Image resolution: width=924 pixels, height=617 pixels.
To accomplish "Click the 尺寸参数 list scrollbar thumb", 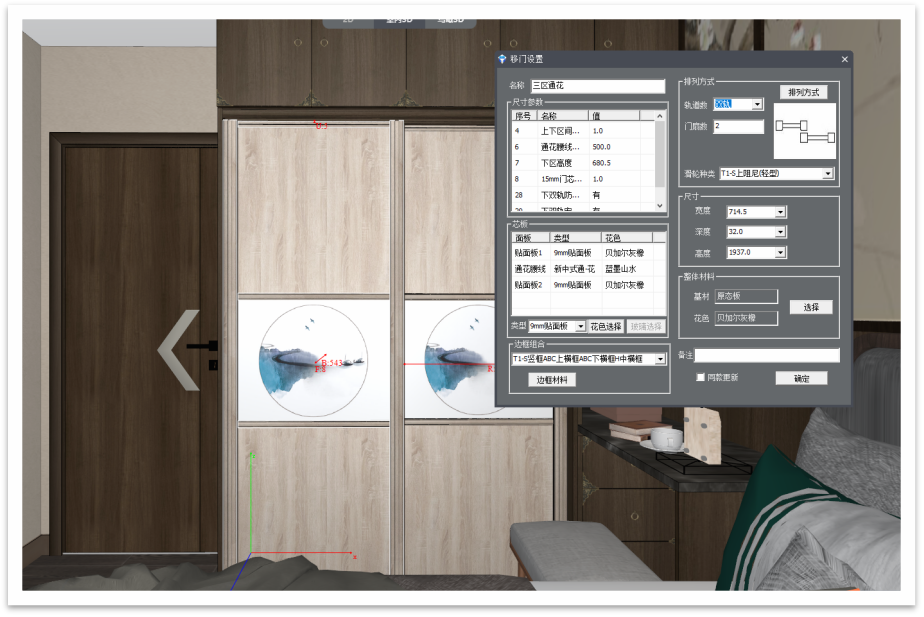I will 660,154.
